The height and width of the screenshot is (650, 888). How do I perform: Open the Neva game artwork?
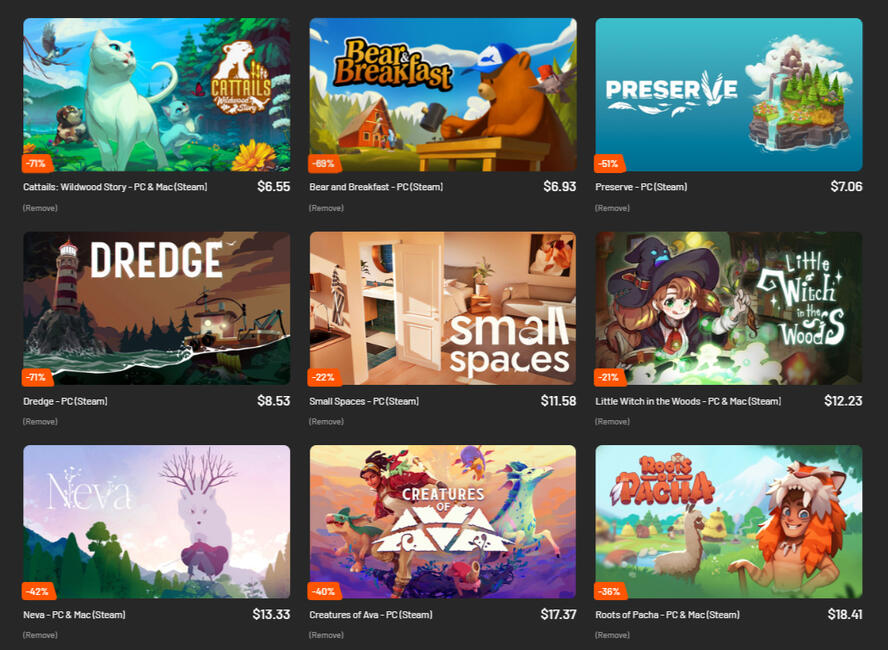pyautogui.click(x=157, y=521)
